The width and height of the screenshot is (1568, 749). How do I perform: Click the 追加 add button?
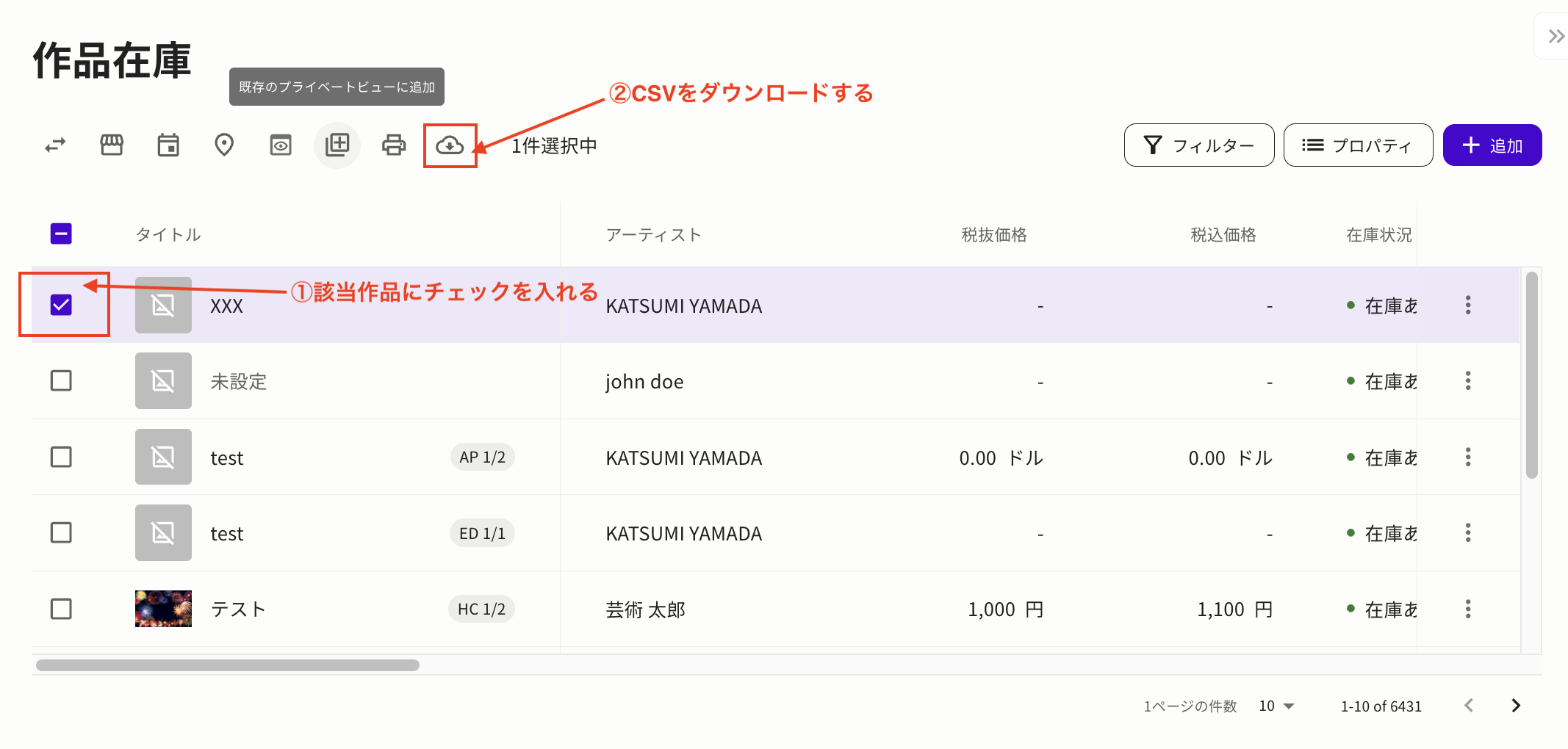coord(1492,145)
